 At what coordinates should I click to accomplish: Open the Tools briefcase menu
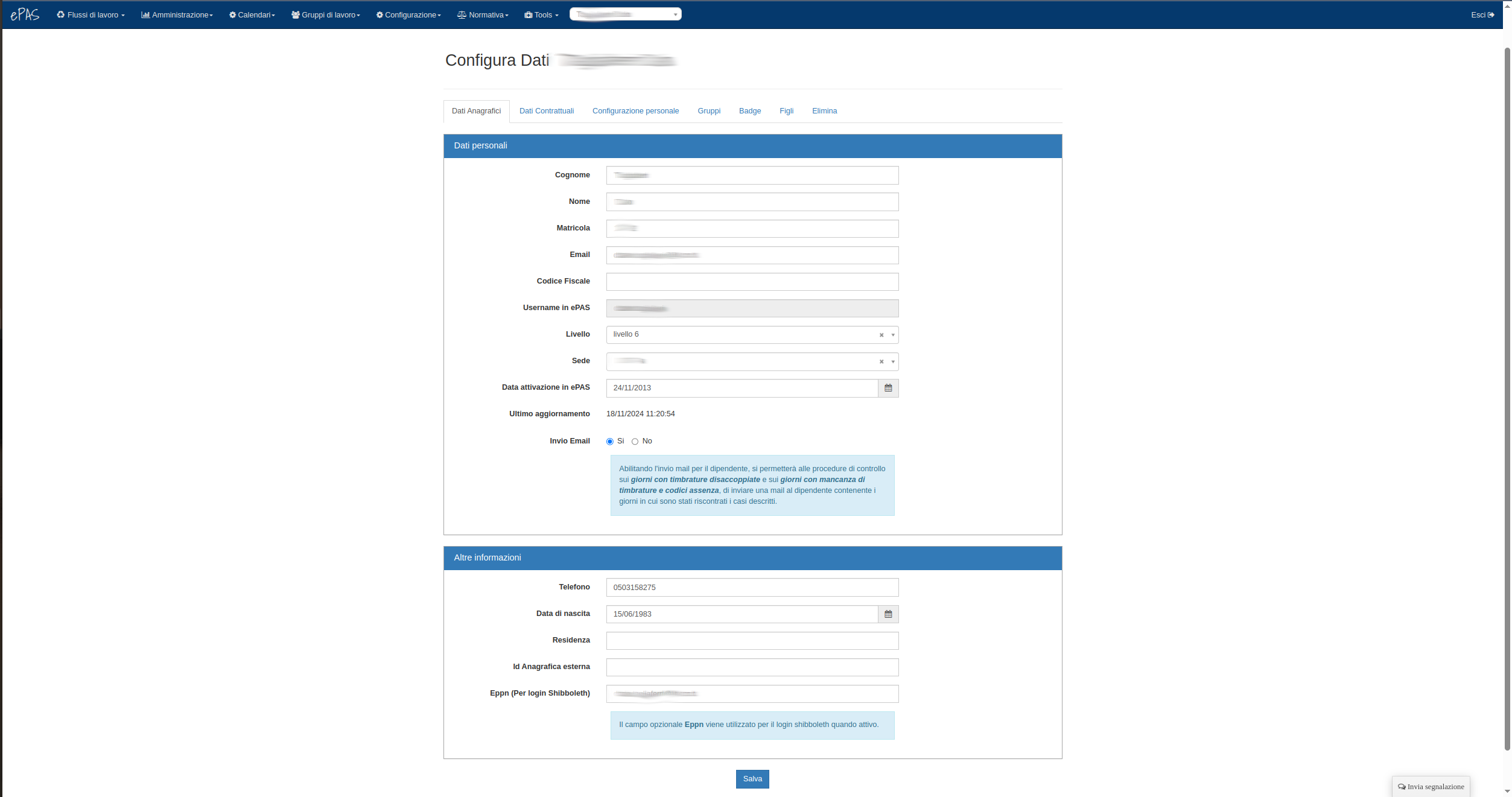pyautogui.click(x=541, y=15)
